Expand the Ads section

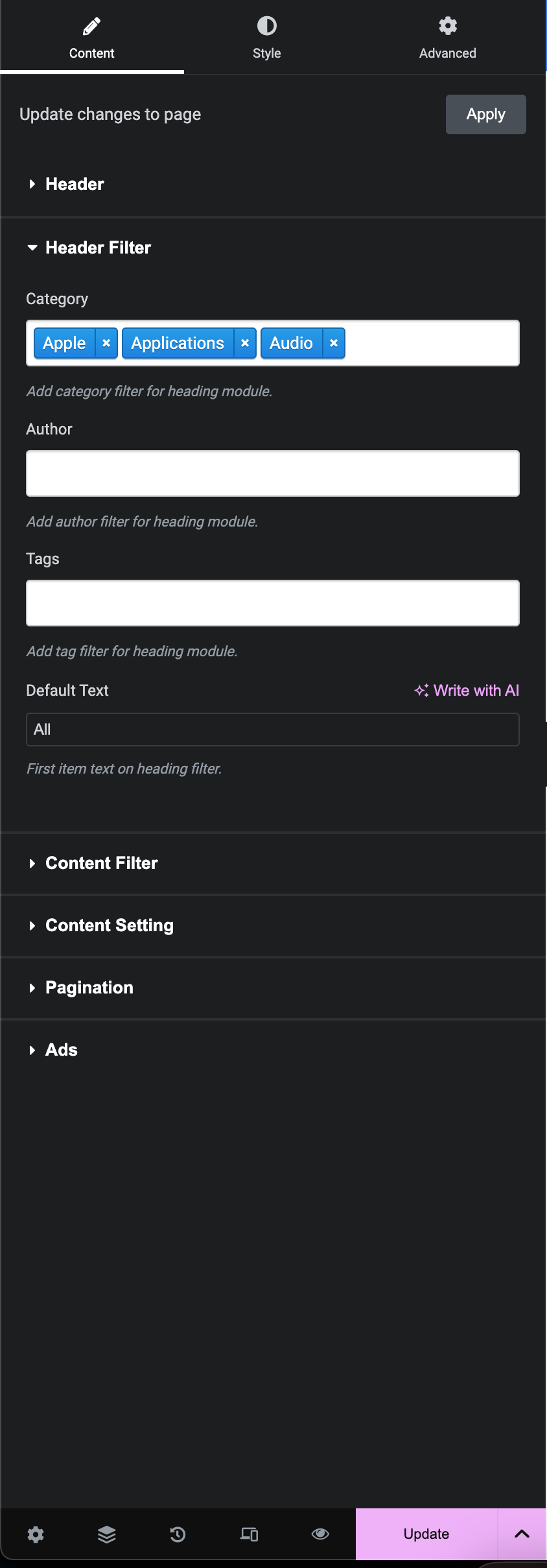61,1050
